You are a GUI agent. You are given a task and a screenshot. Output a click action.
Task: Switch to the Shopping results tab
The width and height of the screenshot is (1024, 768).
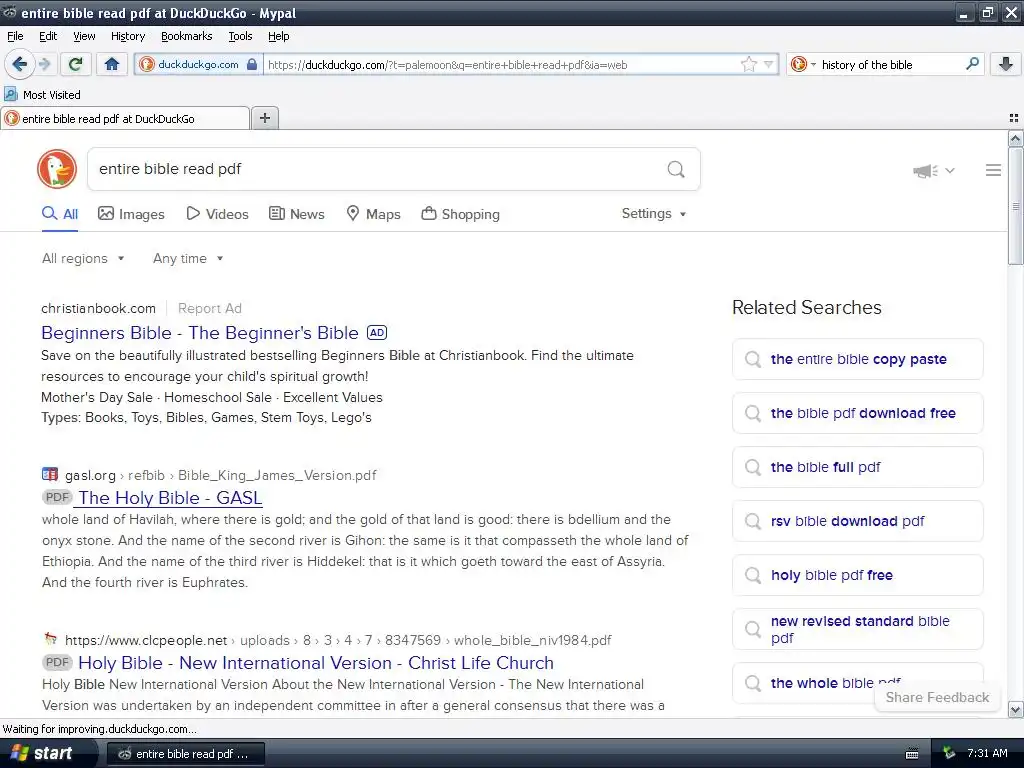click(x=460, y=214)
